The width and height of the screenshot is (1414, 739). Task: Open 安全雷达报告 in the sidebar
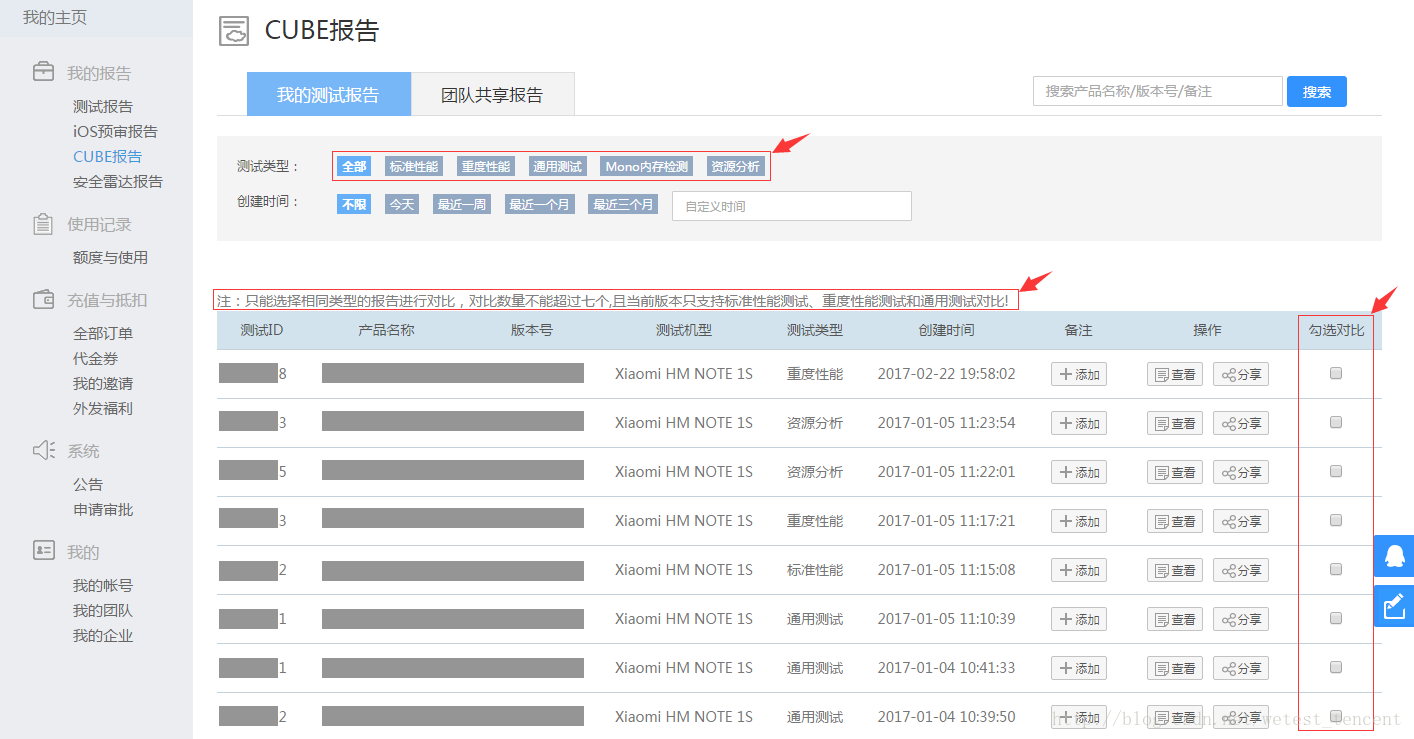[x=117, y=182]
